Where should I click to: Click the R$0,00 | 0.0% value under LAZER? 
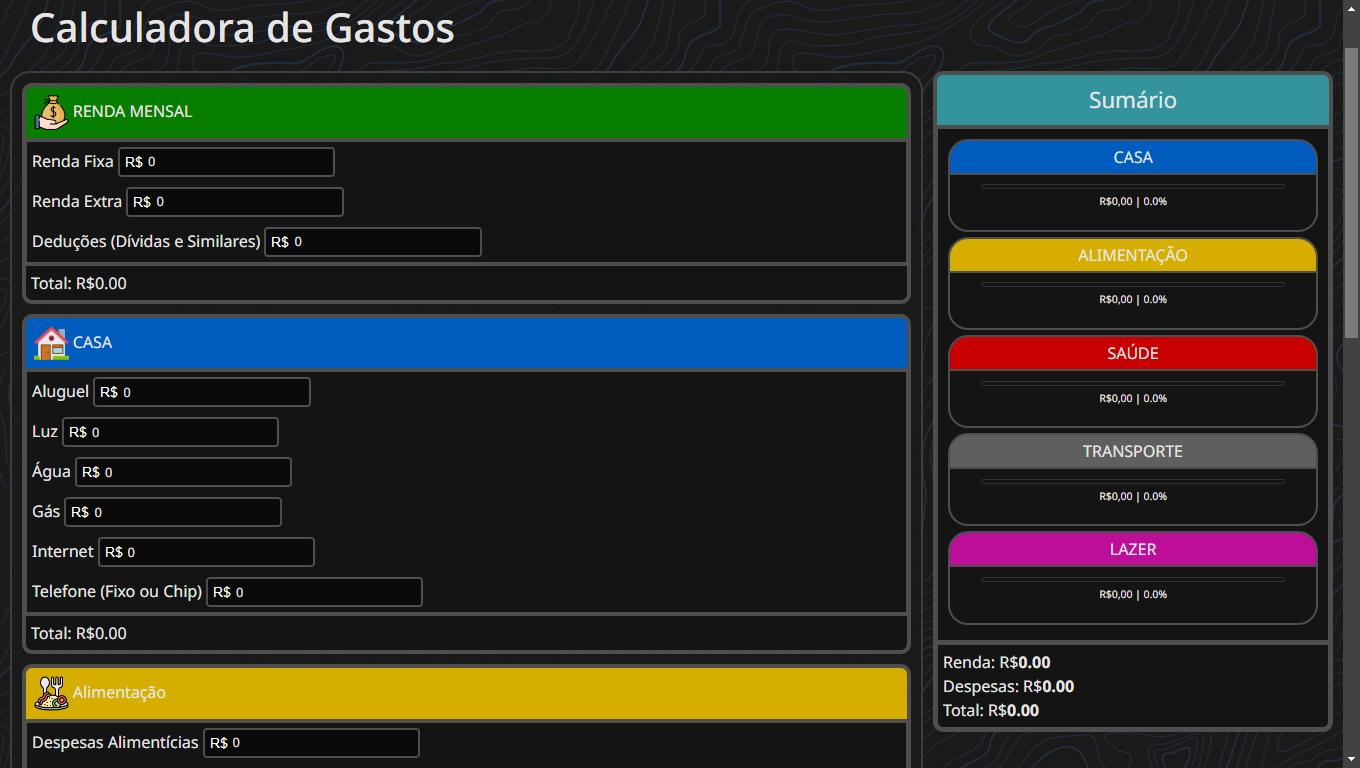(1133, 594)
